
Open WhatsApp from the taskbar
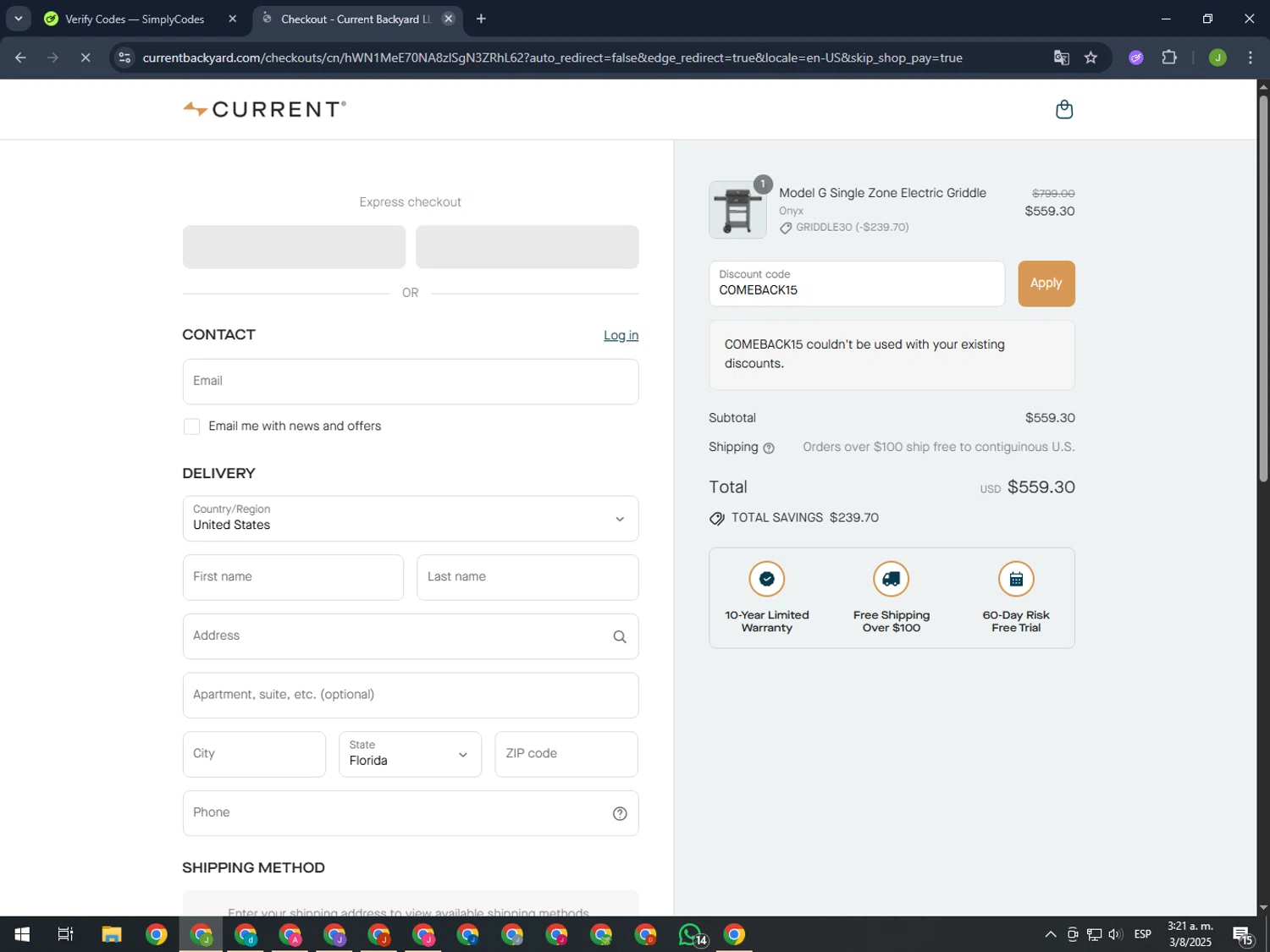pos(692,935)
